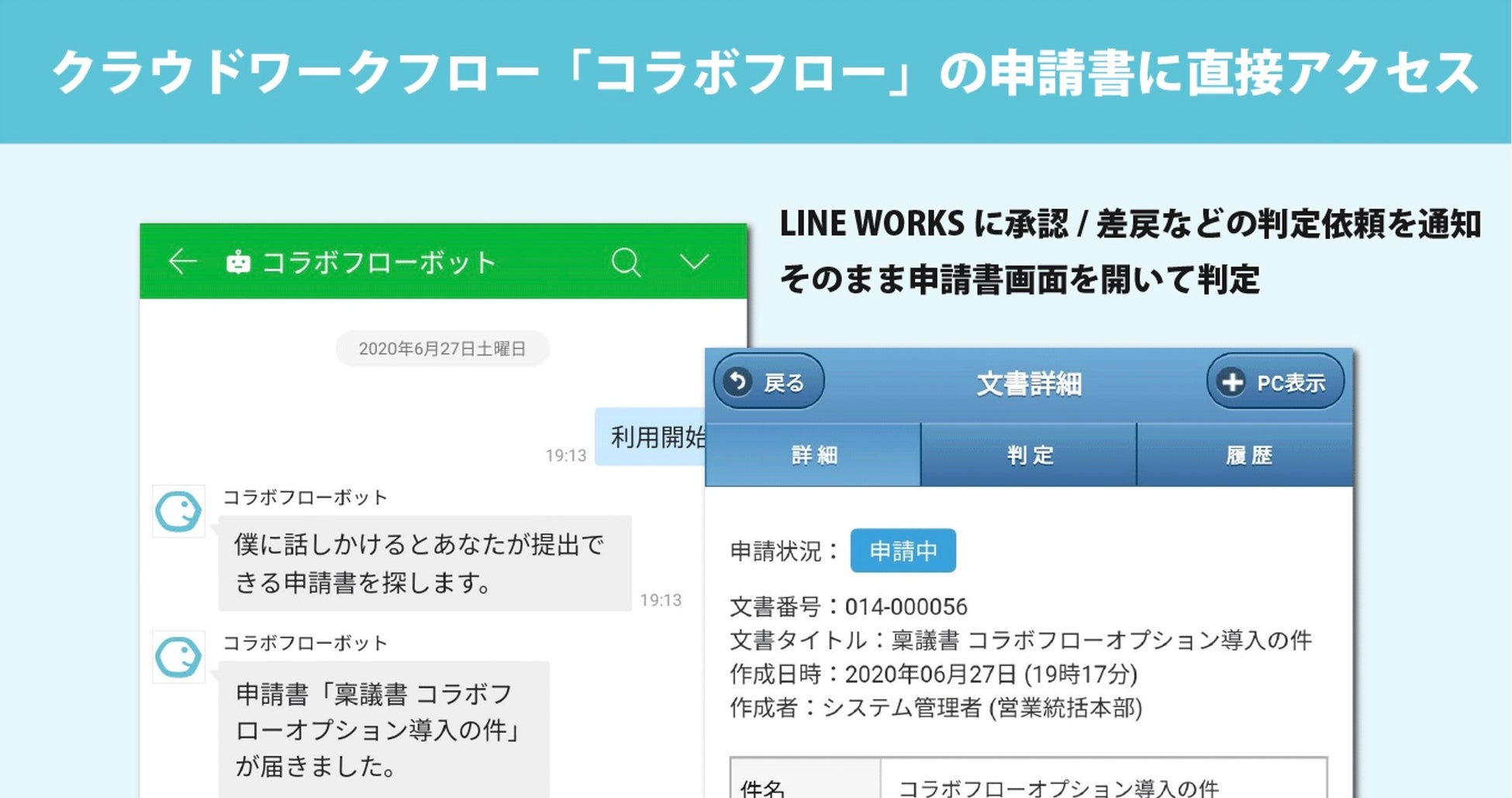This screenshot has width=1512, height=798.
Task: Click bot avatar beside 僕に話しかけると message
Action: tap(178, 511)
